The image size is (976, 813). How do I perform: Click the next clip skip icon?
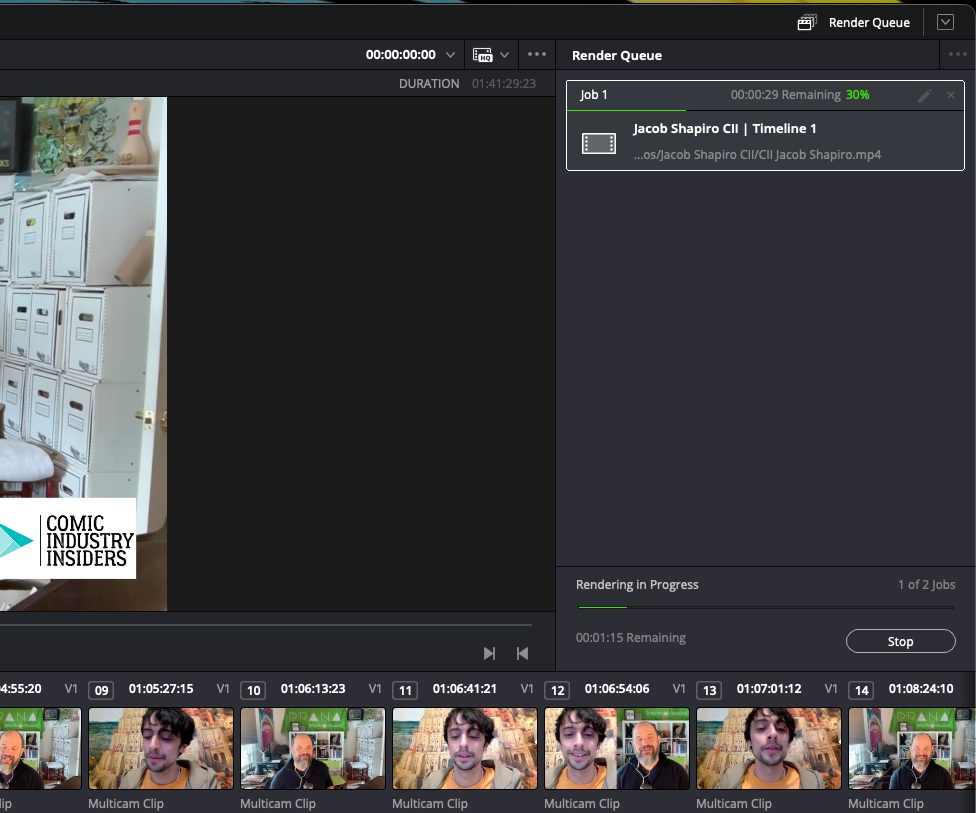tap(489, 653)
